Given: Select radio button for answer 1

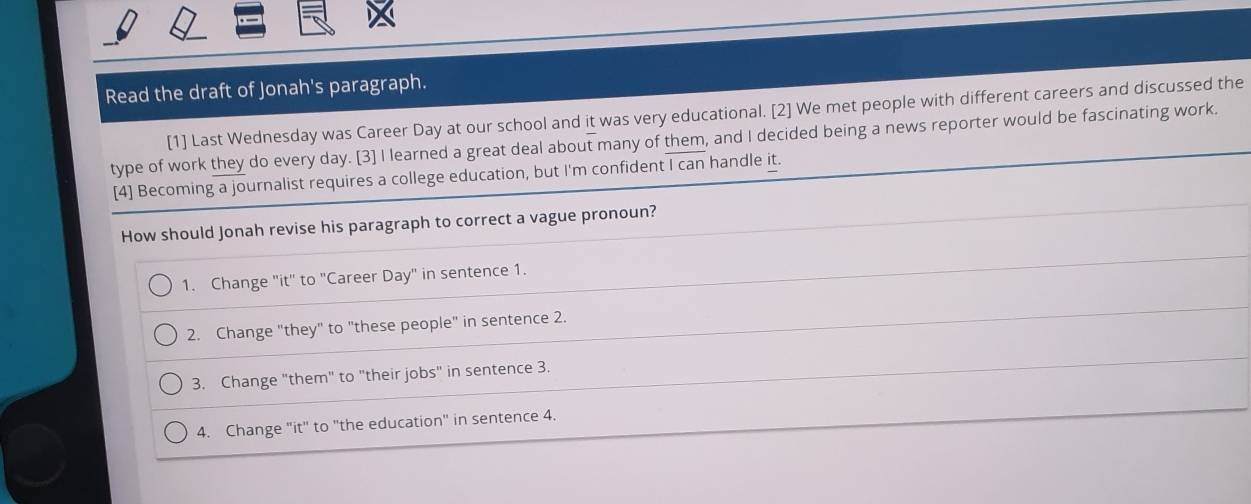Looking at the screenshot, I should pyautogui.click(x=159, y=288).
